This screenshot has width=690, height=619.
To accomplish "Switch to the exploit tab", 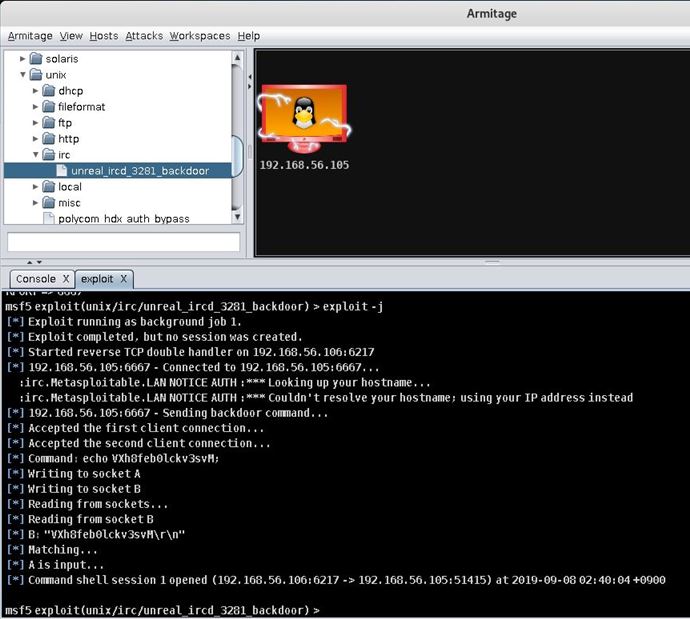I will pyautogui.click(x=97, y=279).
